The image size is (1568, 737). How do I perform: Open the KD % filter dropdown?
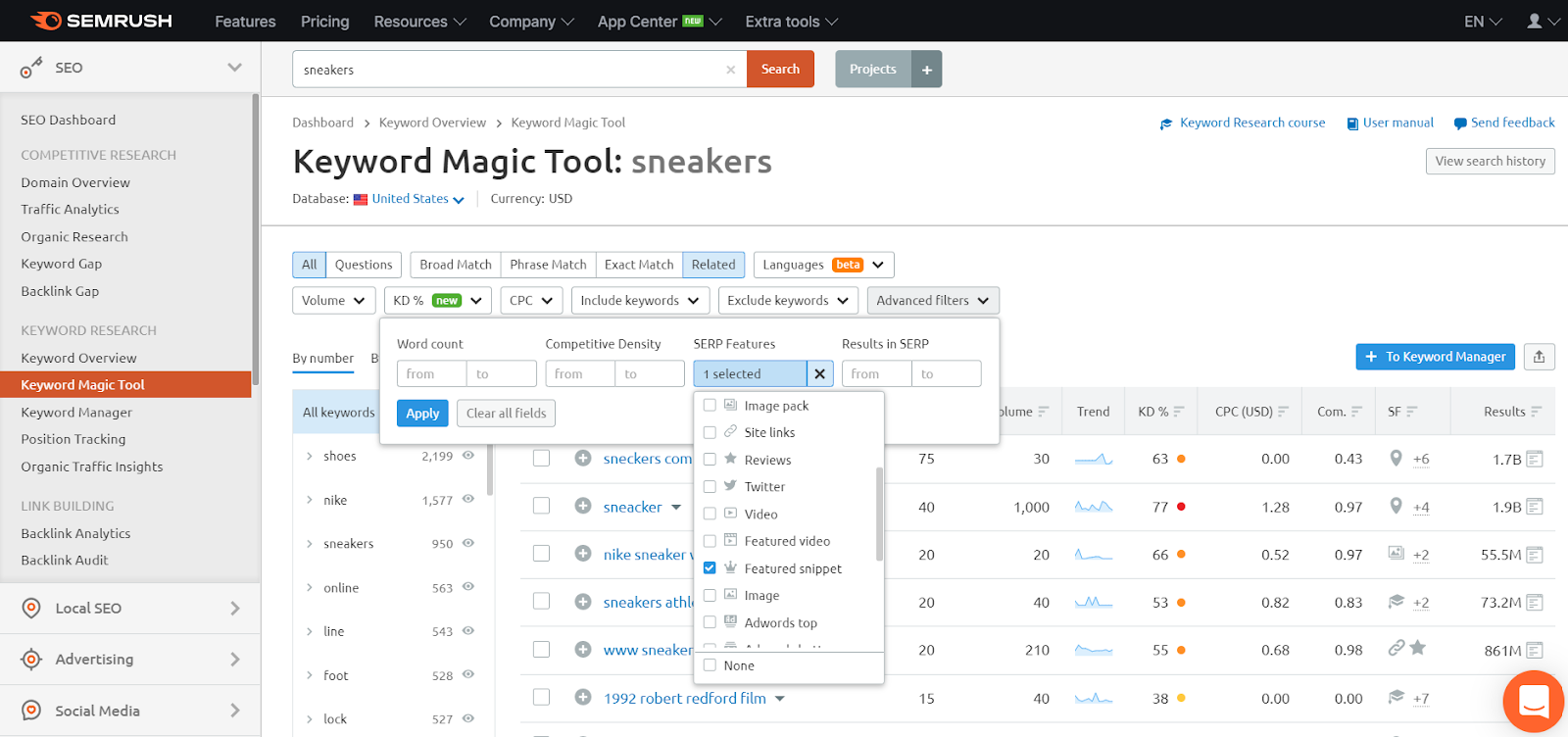click(x=438, y=300)
